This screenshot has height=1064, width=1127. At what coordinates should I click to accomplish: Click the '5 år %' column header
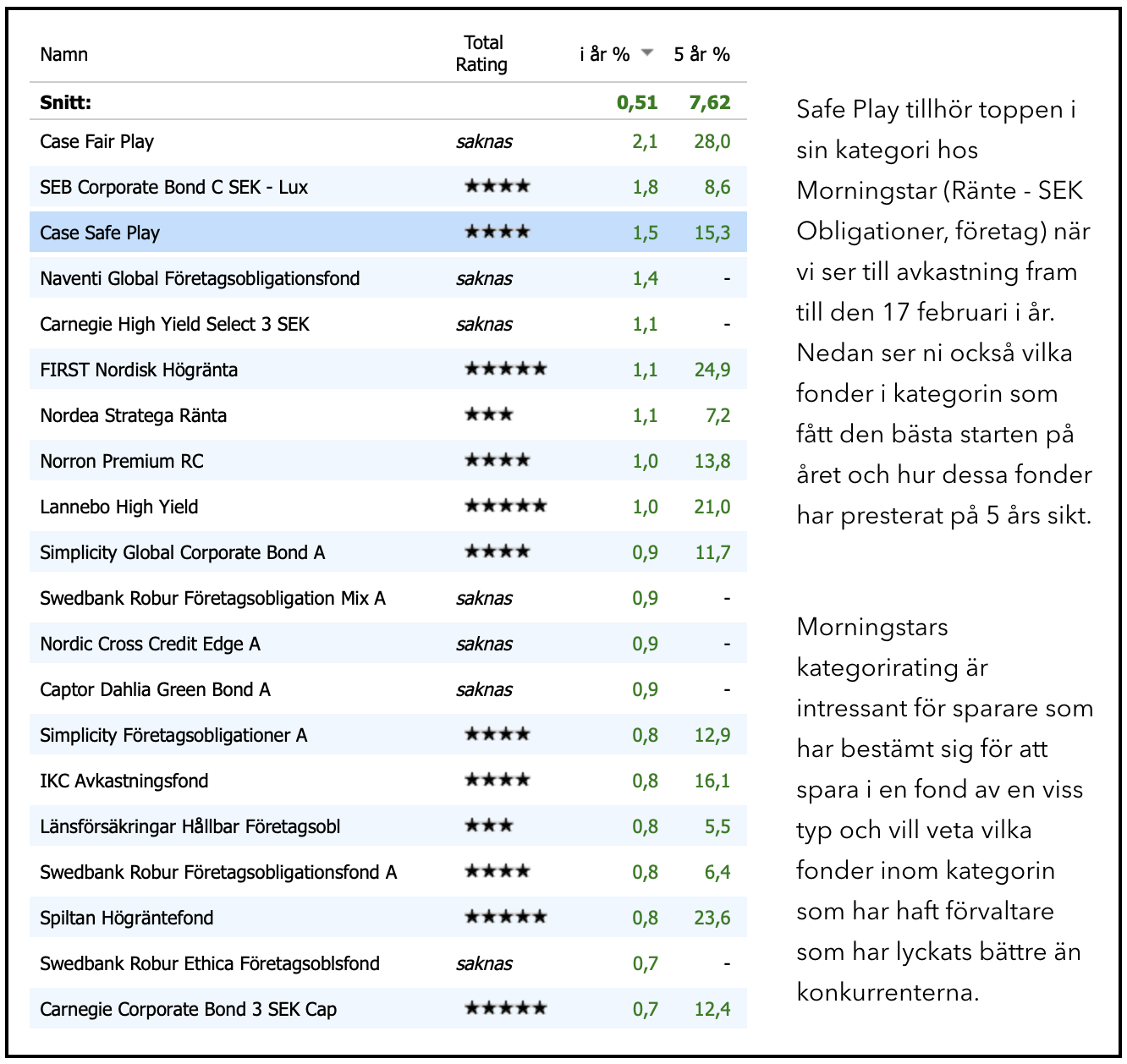(x=701, y=54)
